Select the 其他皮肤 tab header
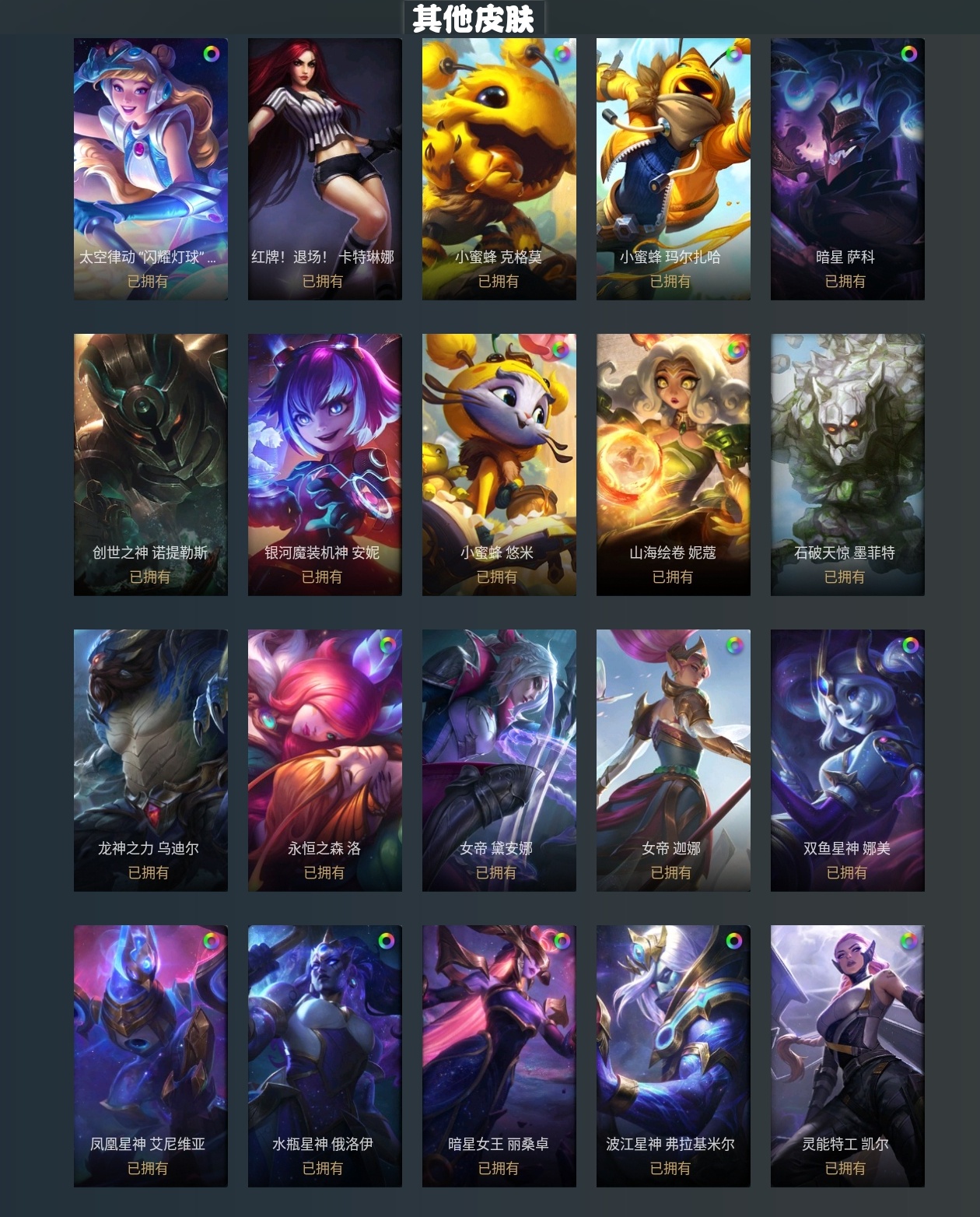The width and height of the screenshot is (980, 1217). [x=474, y=18]
